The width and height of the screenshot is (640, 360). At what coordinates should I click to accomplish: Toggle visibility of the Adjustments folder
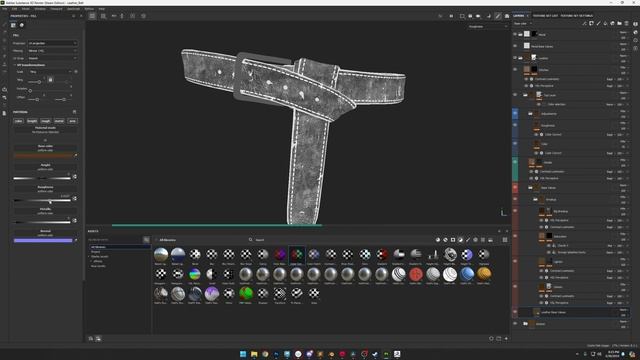[515, 114]
